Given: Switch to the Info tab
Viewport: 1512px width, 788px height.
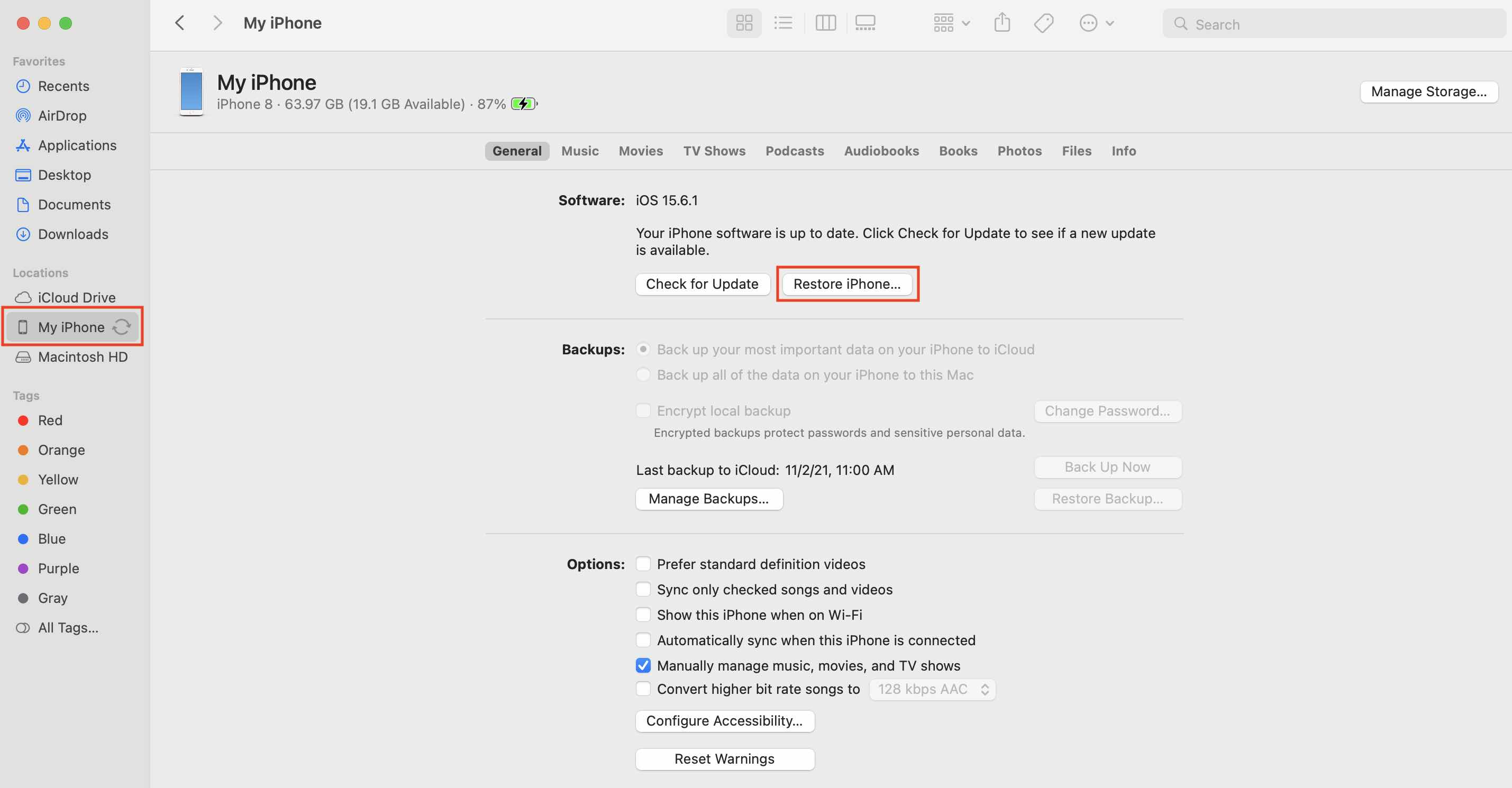Looking at the screenshot, I should tap(1124, 151).
